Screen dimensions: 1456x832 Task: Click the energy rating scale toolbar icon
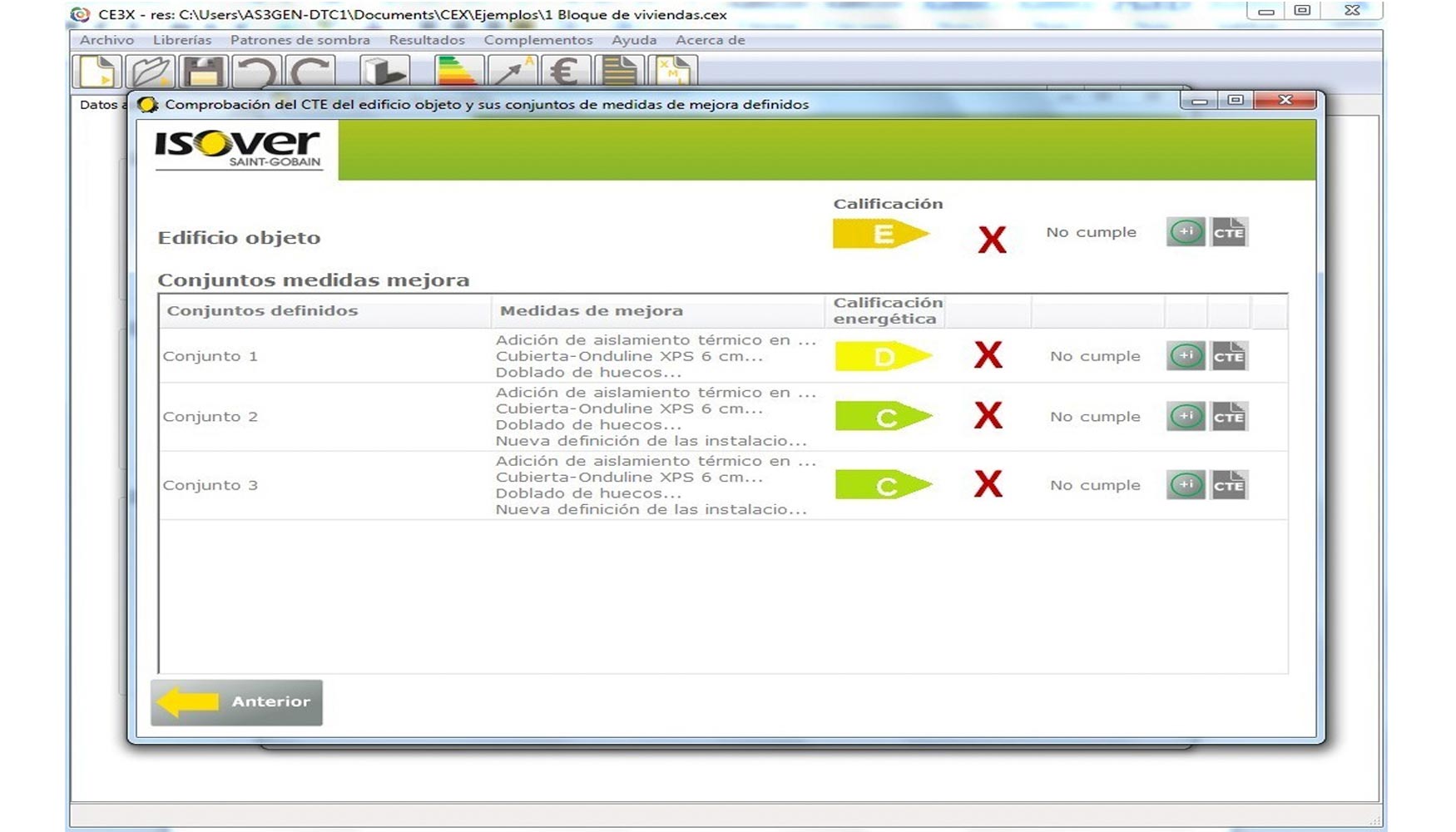(x=458, y=72)
